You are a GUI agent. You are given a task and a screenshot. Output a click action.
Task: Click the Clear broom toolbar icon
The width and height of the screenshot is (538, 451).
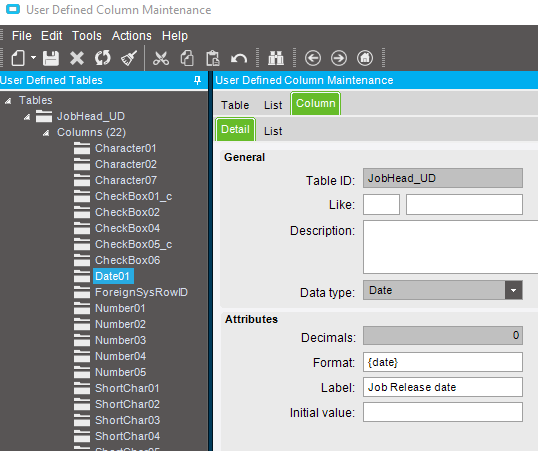tap(129, 58)
